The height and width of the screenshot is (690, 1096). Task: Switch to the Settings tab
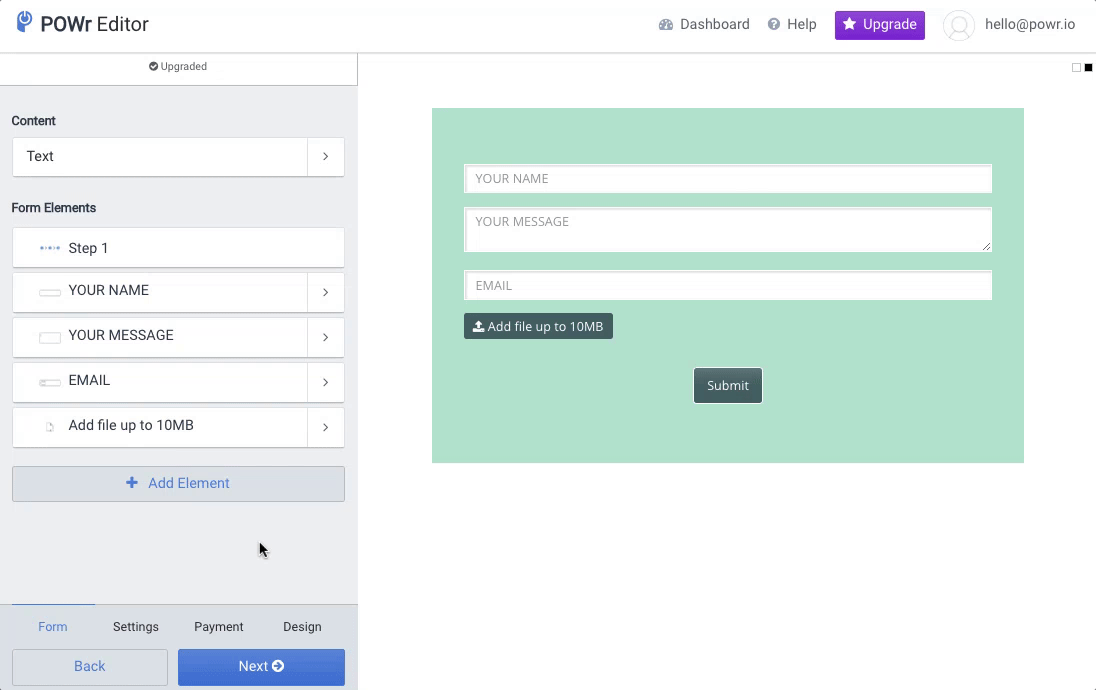point(136,626)
